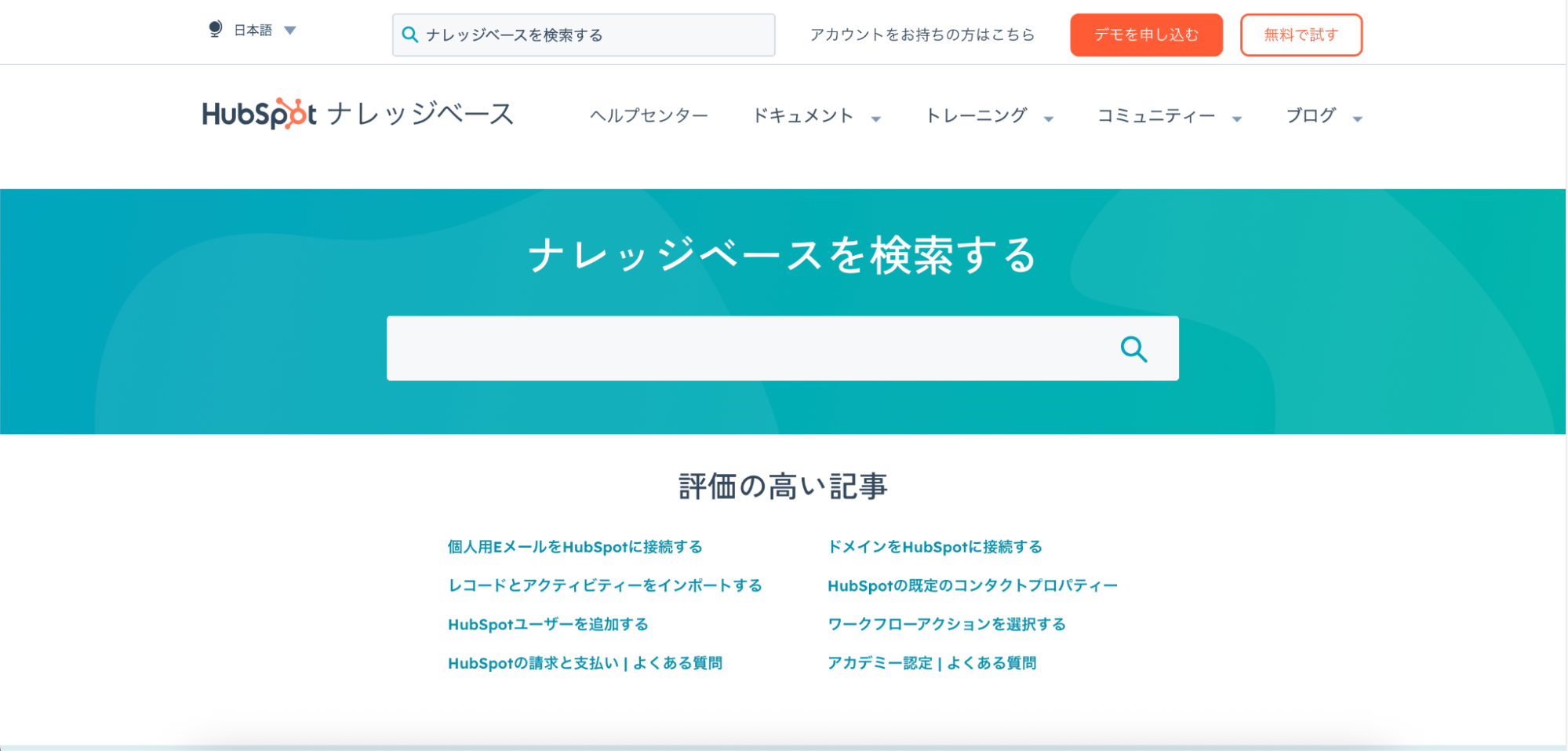Expand the トレーニング dropdown arrow
The width and height of the screenshot is (1568, 751).
pyautogui.click(x=1049, y=118)
